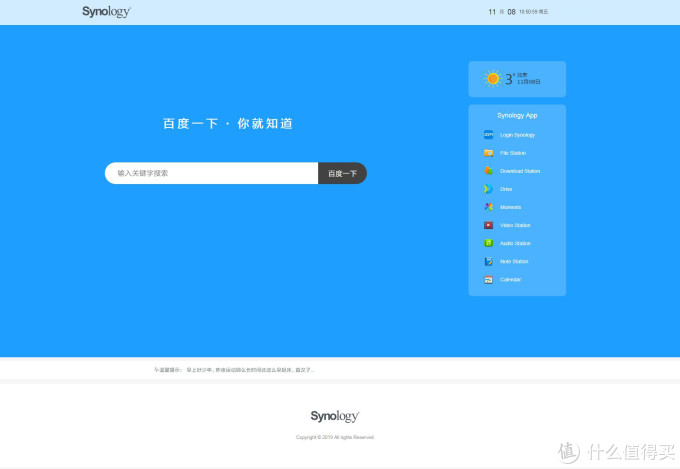Image resolution: width=680 pixels, height=469 pixels.
Task: Click the "Synology App" panel heading
Action: pyautogui.click(x=517, y=115)
